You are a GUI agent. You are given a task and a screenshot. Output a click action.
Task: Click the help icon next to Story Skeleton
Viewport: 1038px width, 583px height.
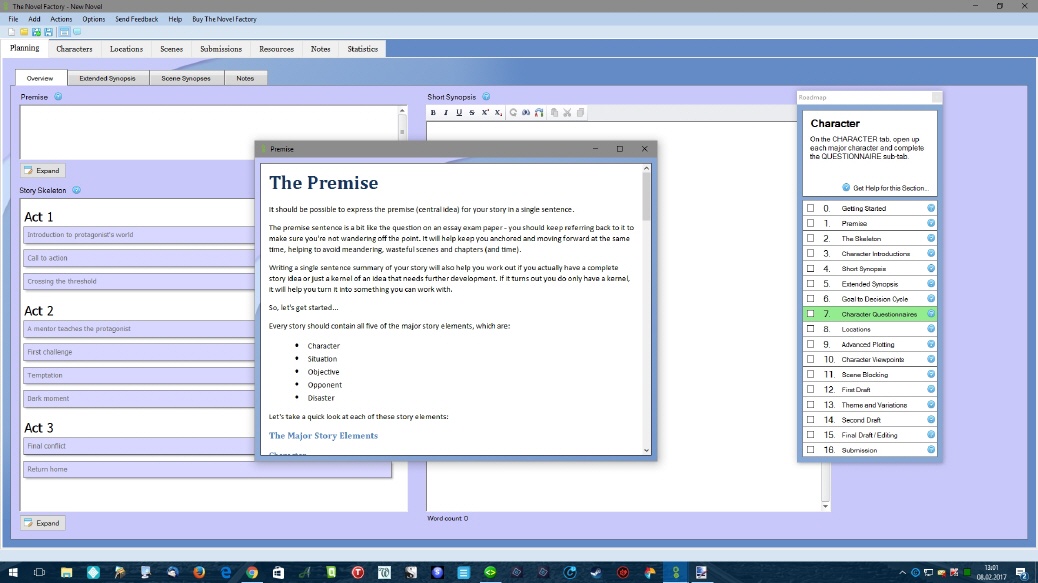coord(76,190)
